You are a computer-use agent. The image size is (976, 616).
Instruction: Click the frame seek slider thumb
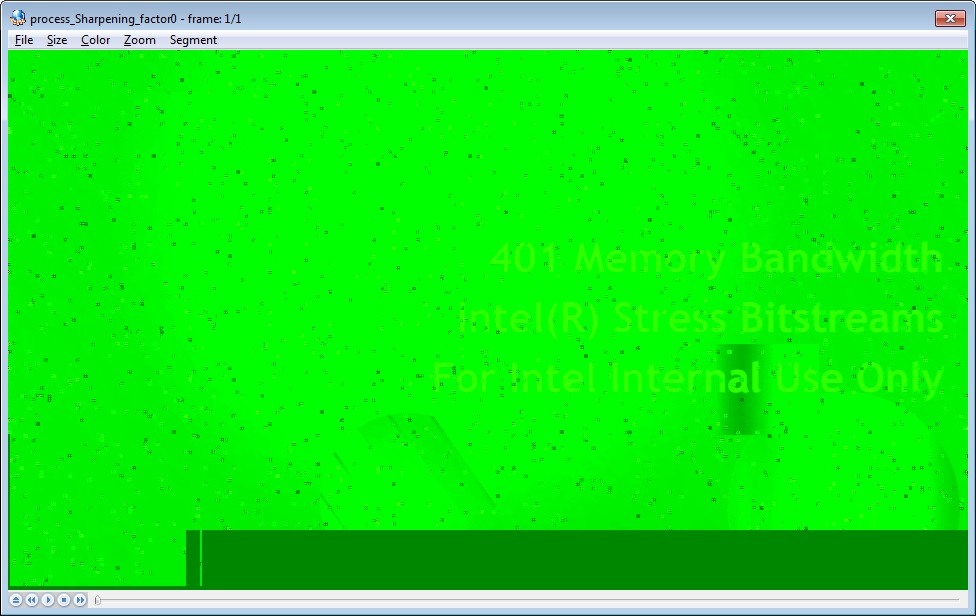tap(98, 600)
